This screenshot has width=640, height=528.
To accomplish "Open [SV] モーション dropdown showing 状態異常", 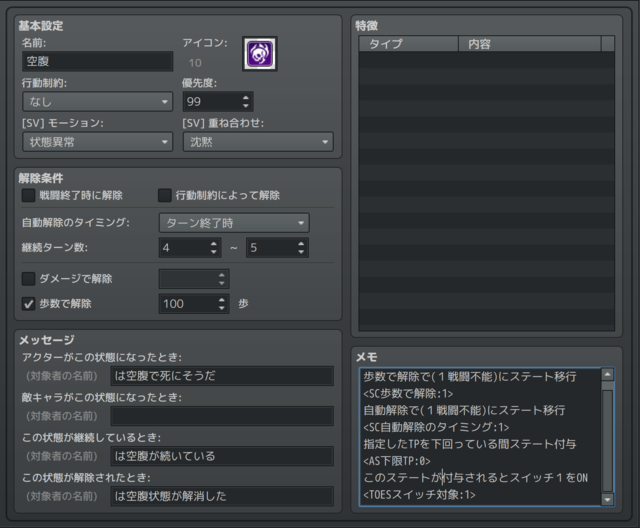I will click(98, 142).
